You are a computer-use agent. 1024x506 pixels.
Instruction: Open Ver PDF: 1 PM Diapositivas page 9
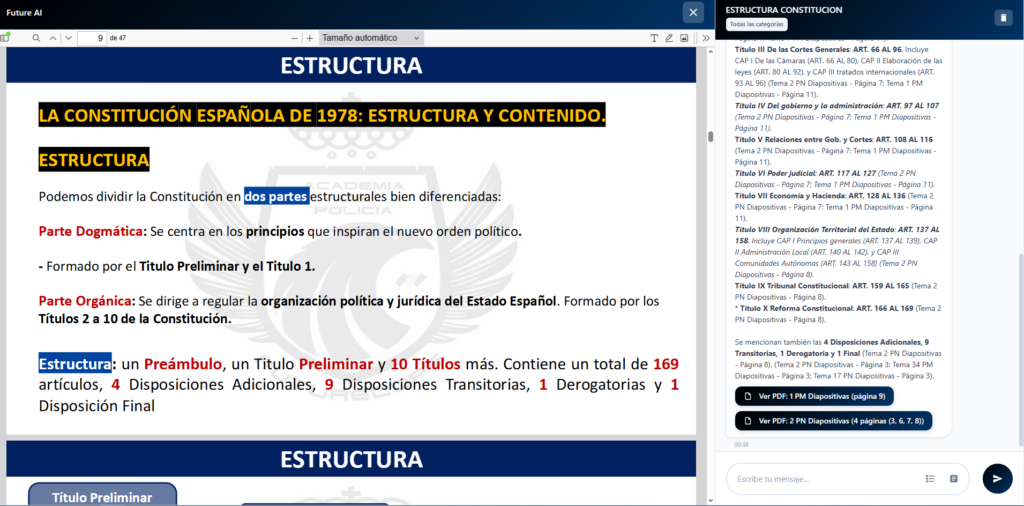click(814, 396)
